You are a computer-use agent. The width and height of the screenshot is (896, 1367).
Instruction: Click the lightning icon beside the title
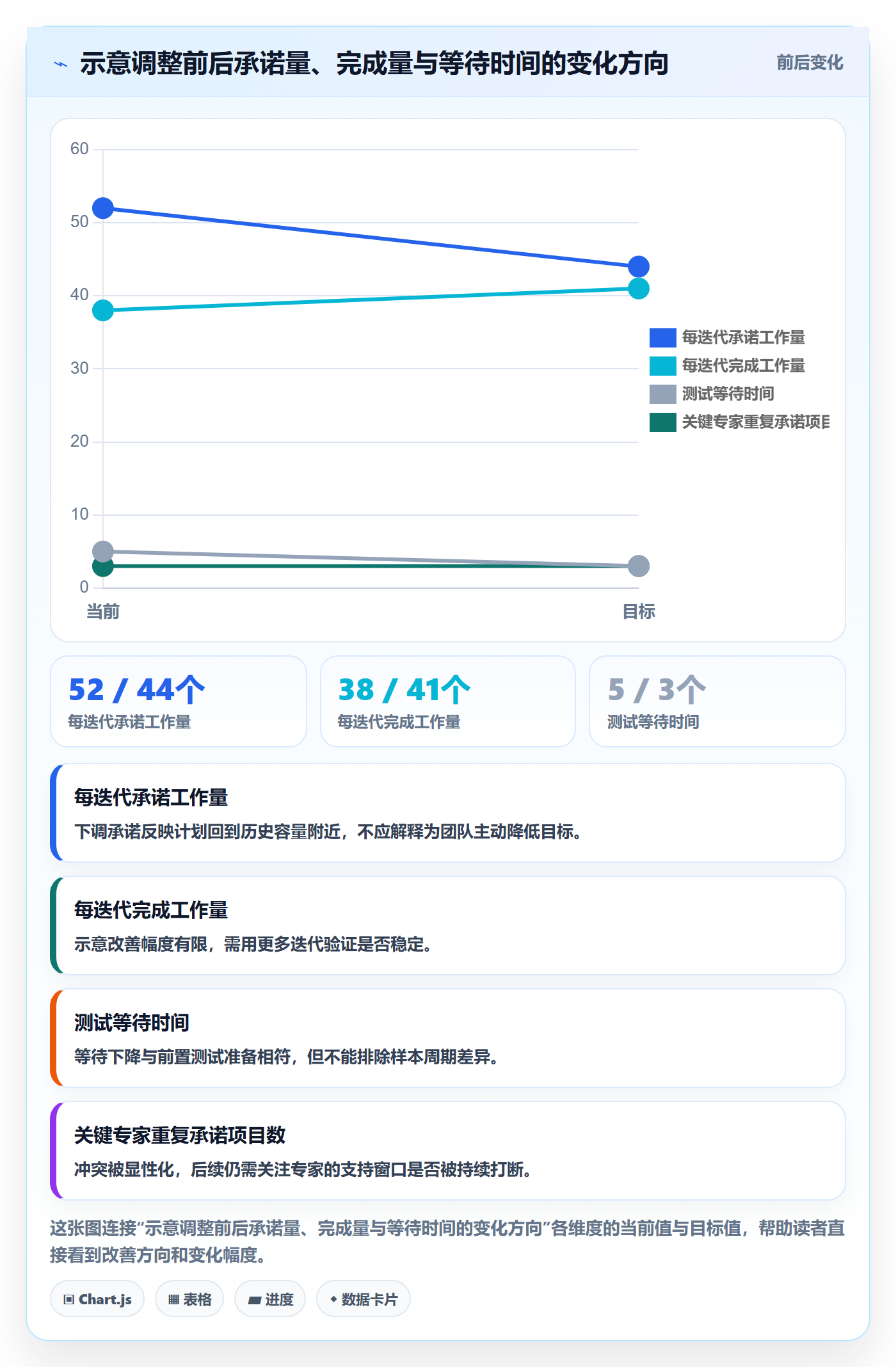tap(61, 64)
